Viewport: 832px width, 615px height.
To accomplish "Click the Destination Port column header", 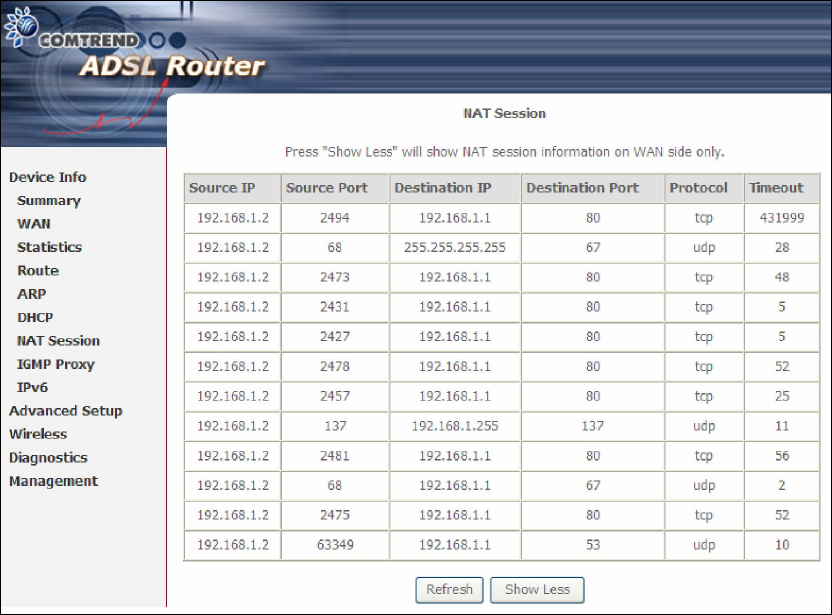I will [x=593, y=188].
